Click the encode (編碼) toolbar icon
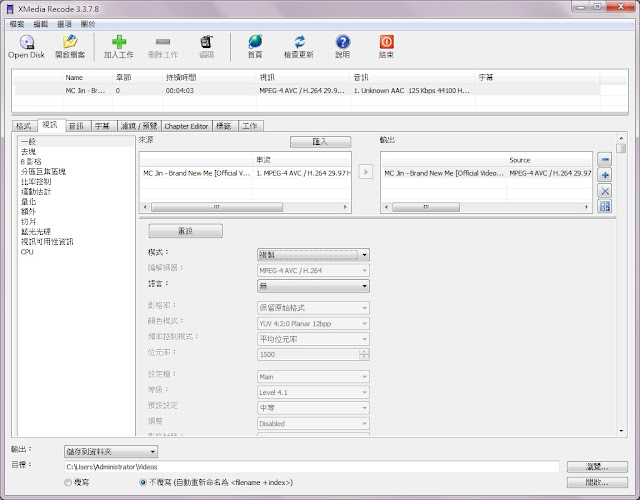Image resolution: width=640 pixels, height=500 pixels. tap(206, 42)
